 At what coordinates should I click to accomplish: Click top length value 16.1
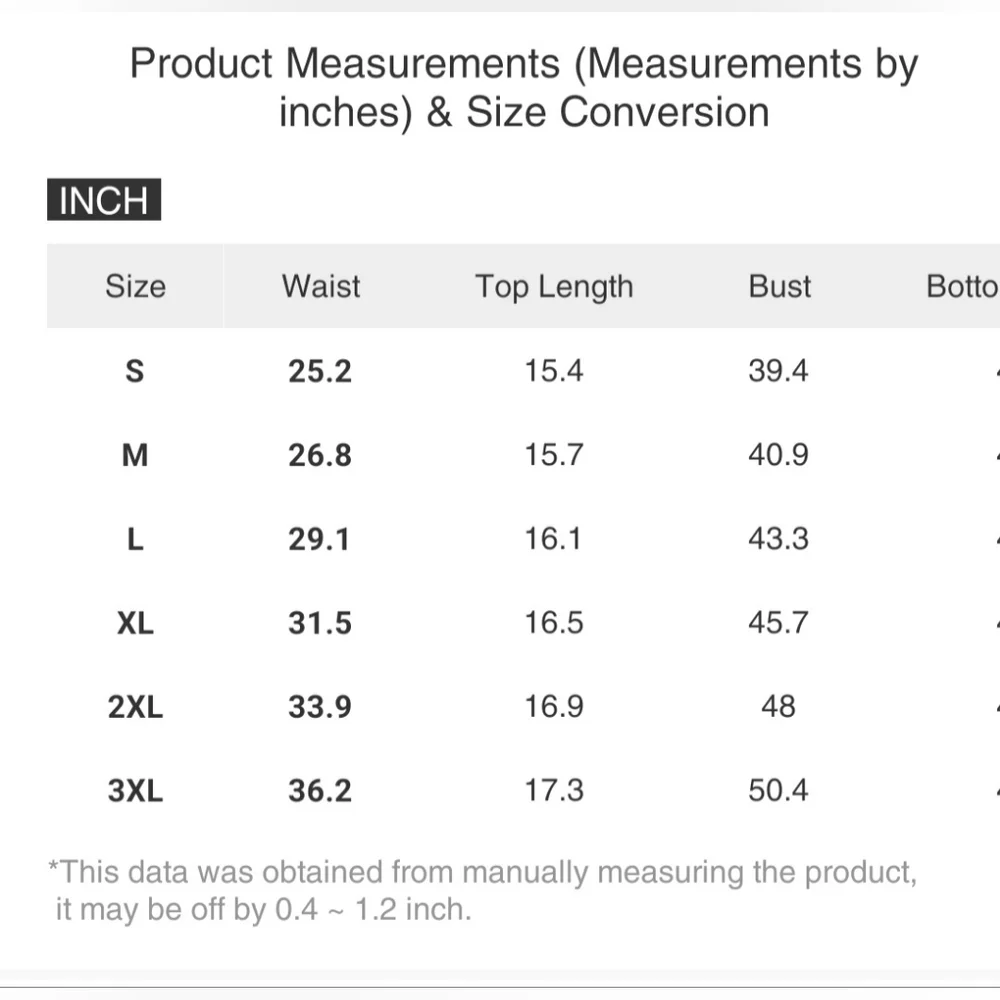554,539
